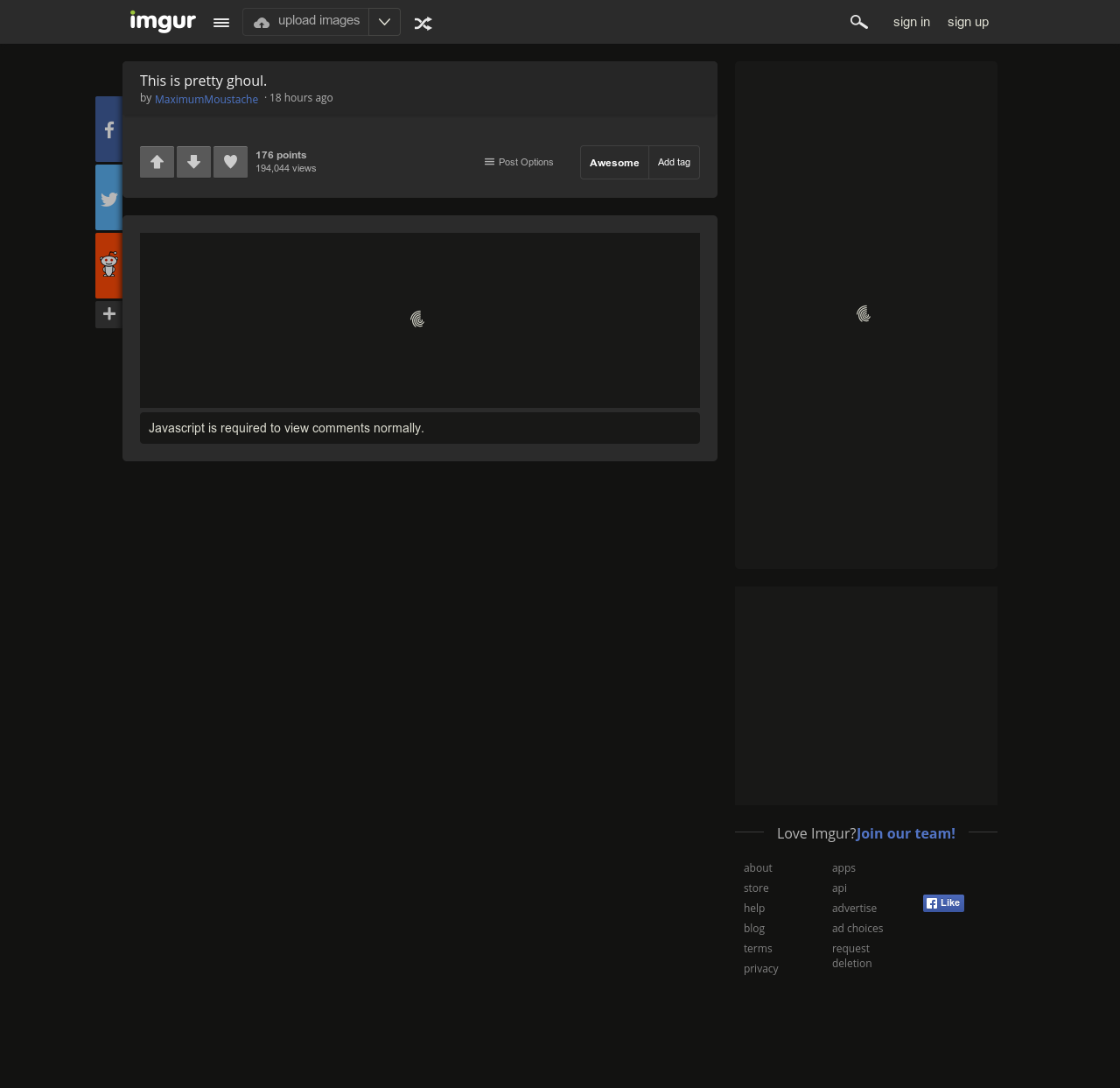Open the MaximumMoustache profile

pyautogui.click(x=206, y=99)
